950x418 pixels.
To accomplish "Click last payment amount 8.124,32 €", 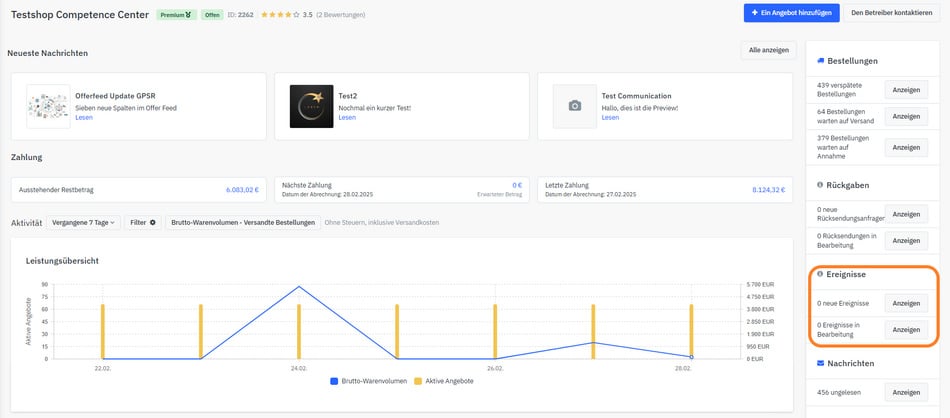I will [769, 190].
